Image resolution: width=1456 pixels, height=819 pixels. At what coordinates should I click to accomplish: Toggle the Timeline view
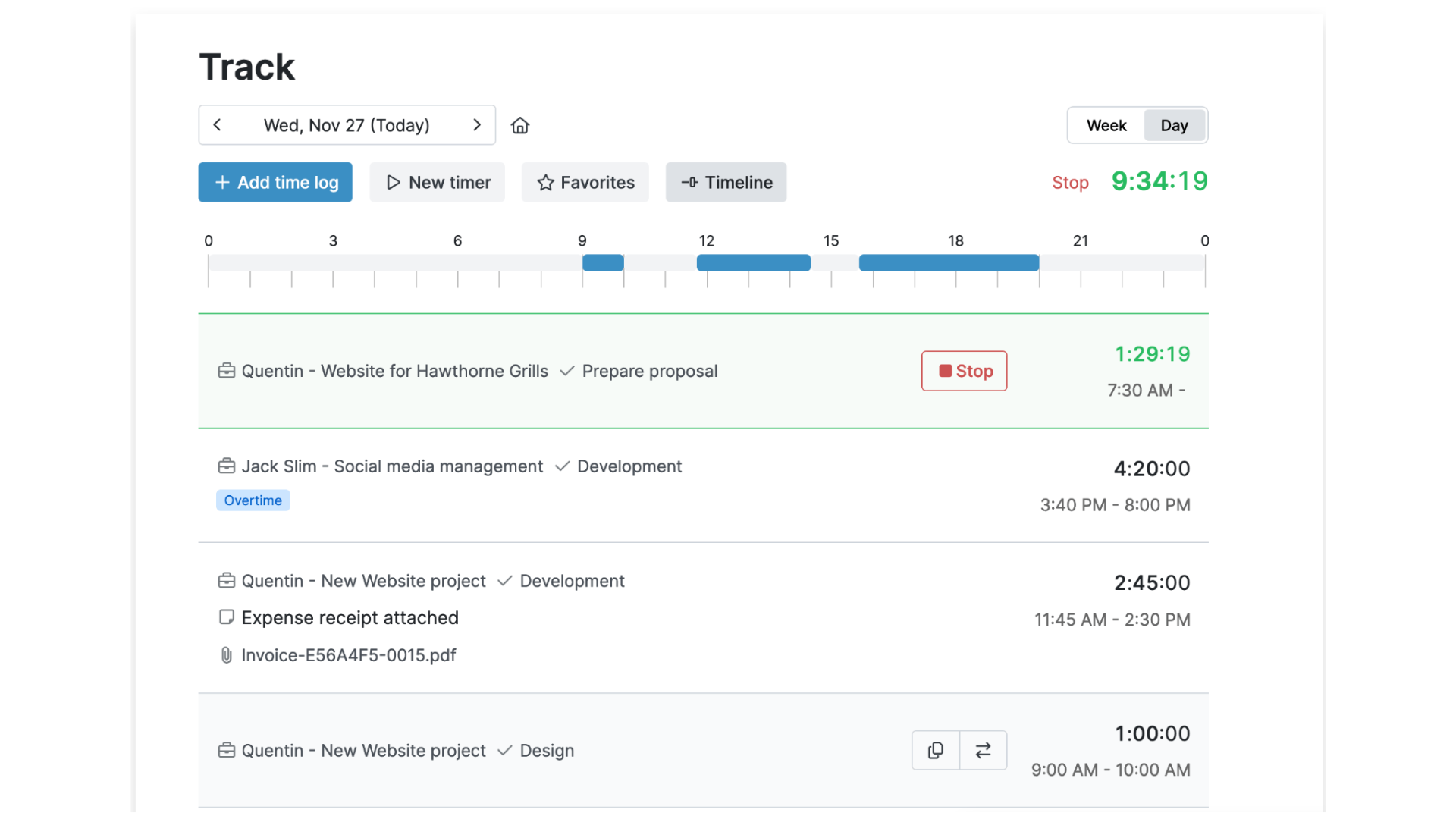tap(726, 182)
